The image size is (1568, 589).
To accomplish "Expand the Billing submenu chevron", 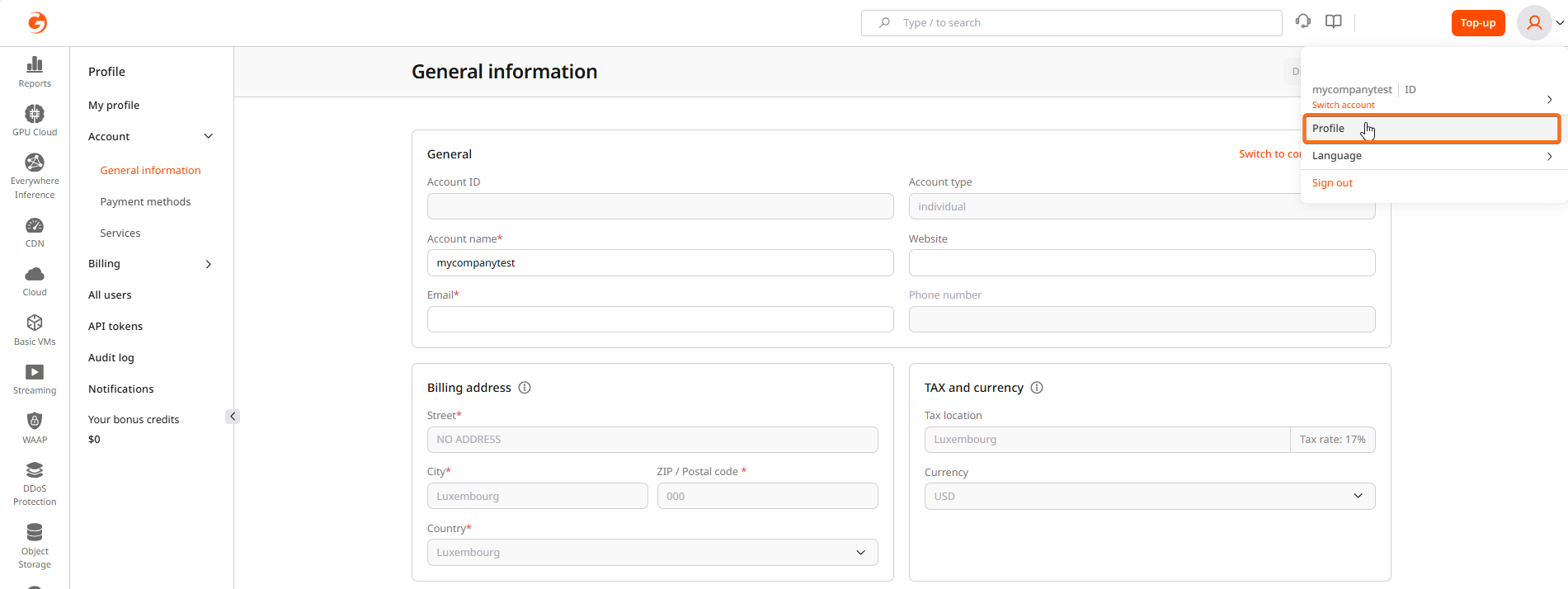I will [x=209, y=264].
